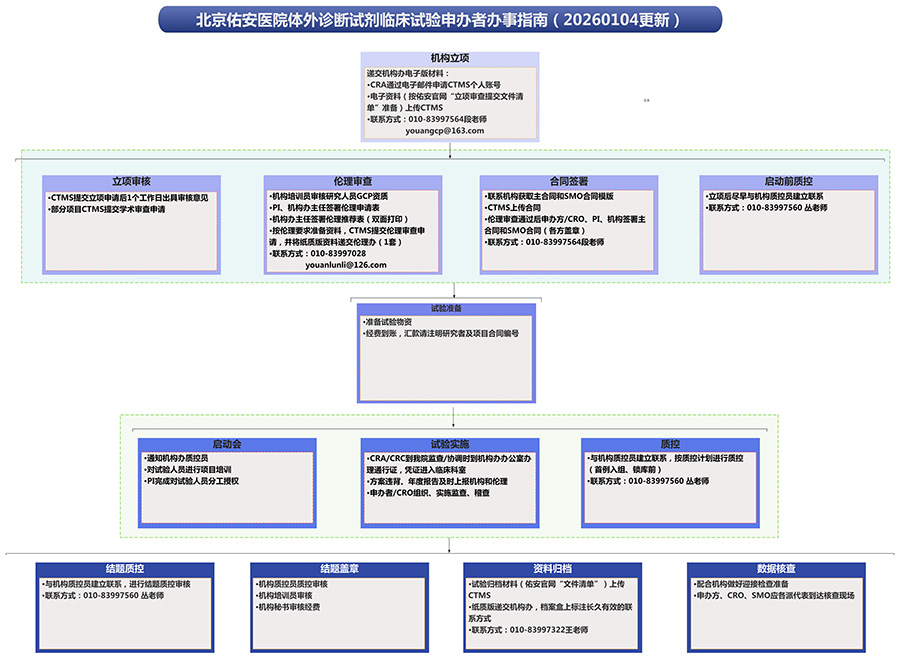Click phone number 010-83997028
This screenshot has height=659, width=900.
point(338,254)
